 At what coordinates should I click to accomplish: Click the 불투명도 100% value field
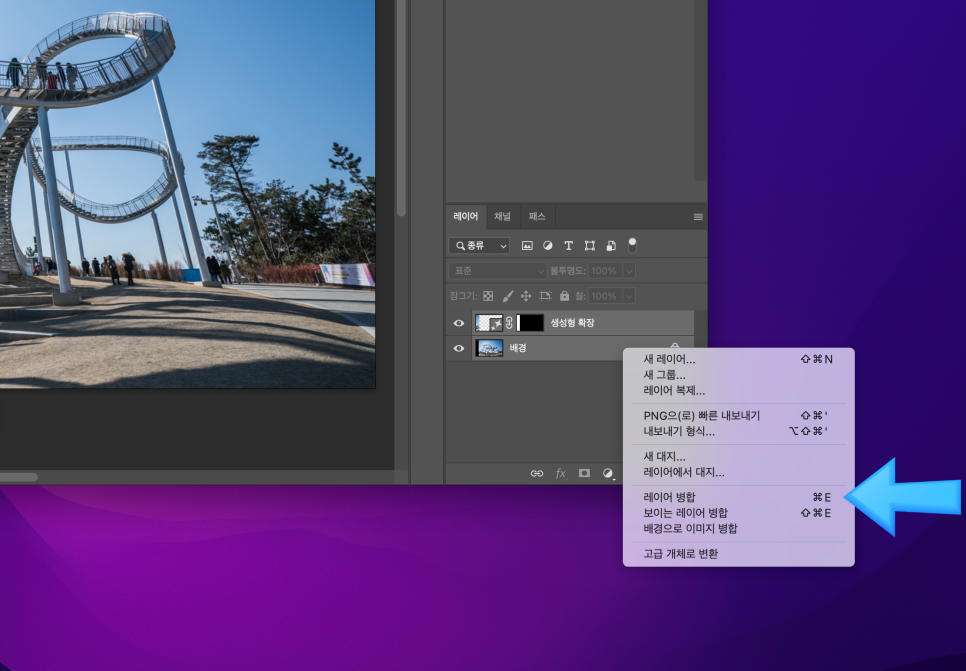(605, 270)
